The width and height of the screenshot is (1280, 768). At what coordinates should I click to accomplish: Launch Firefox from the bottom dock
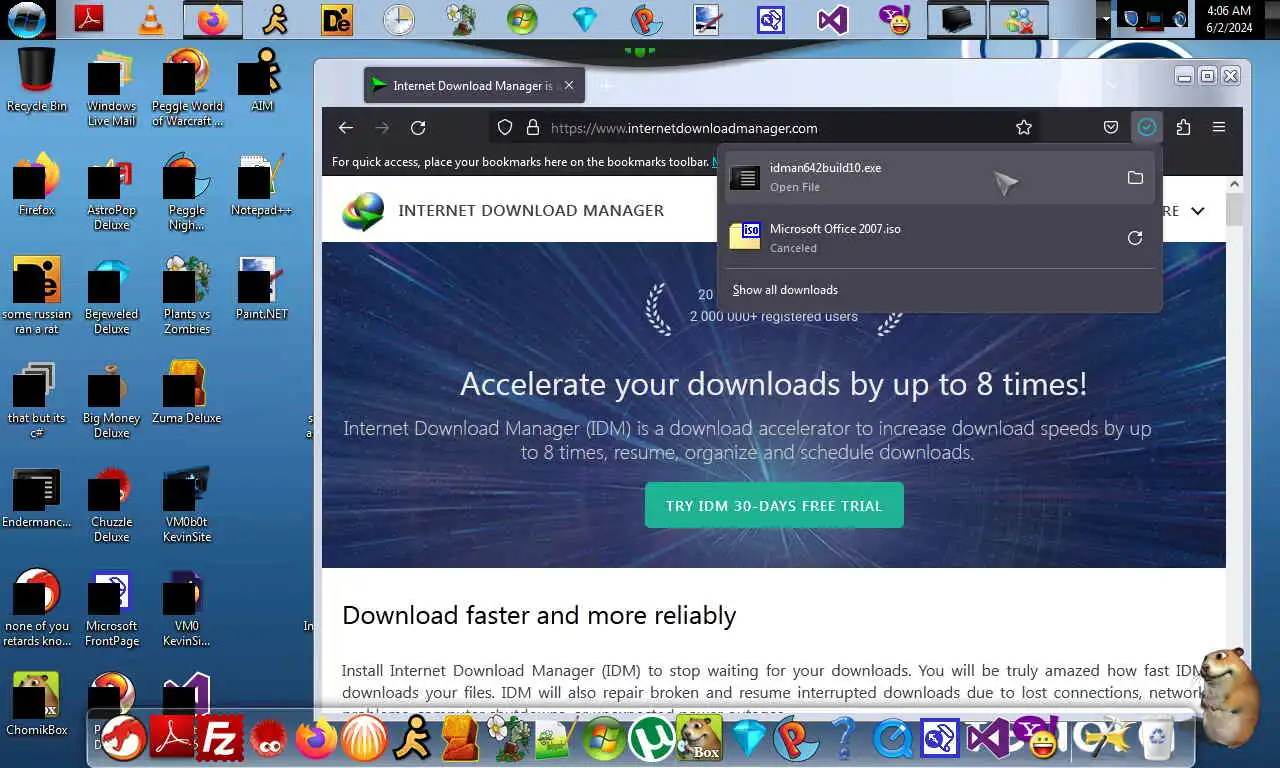coord(316,739)
